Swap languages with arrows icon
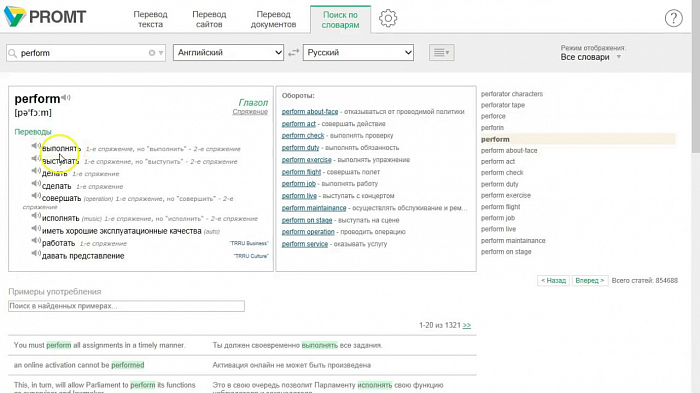The width and height of the screenshot is (700, 393). 293,53
